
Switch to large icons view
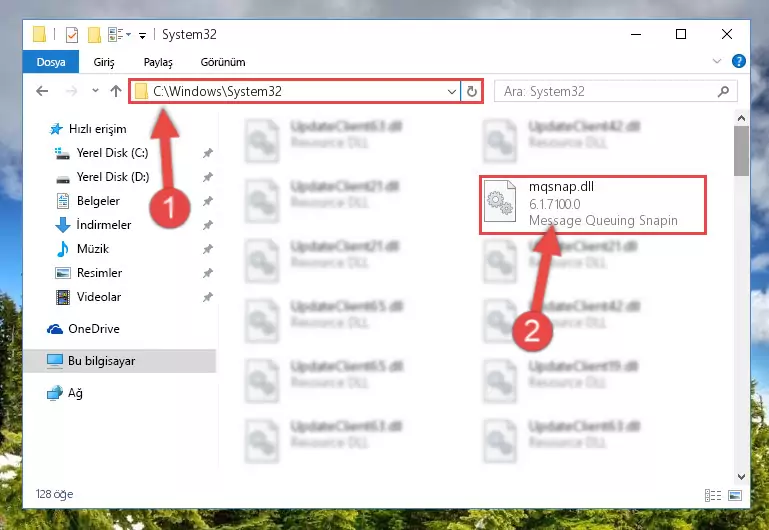pyautogui.click(x=735, y=496)
